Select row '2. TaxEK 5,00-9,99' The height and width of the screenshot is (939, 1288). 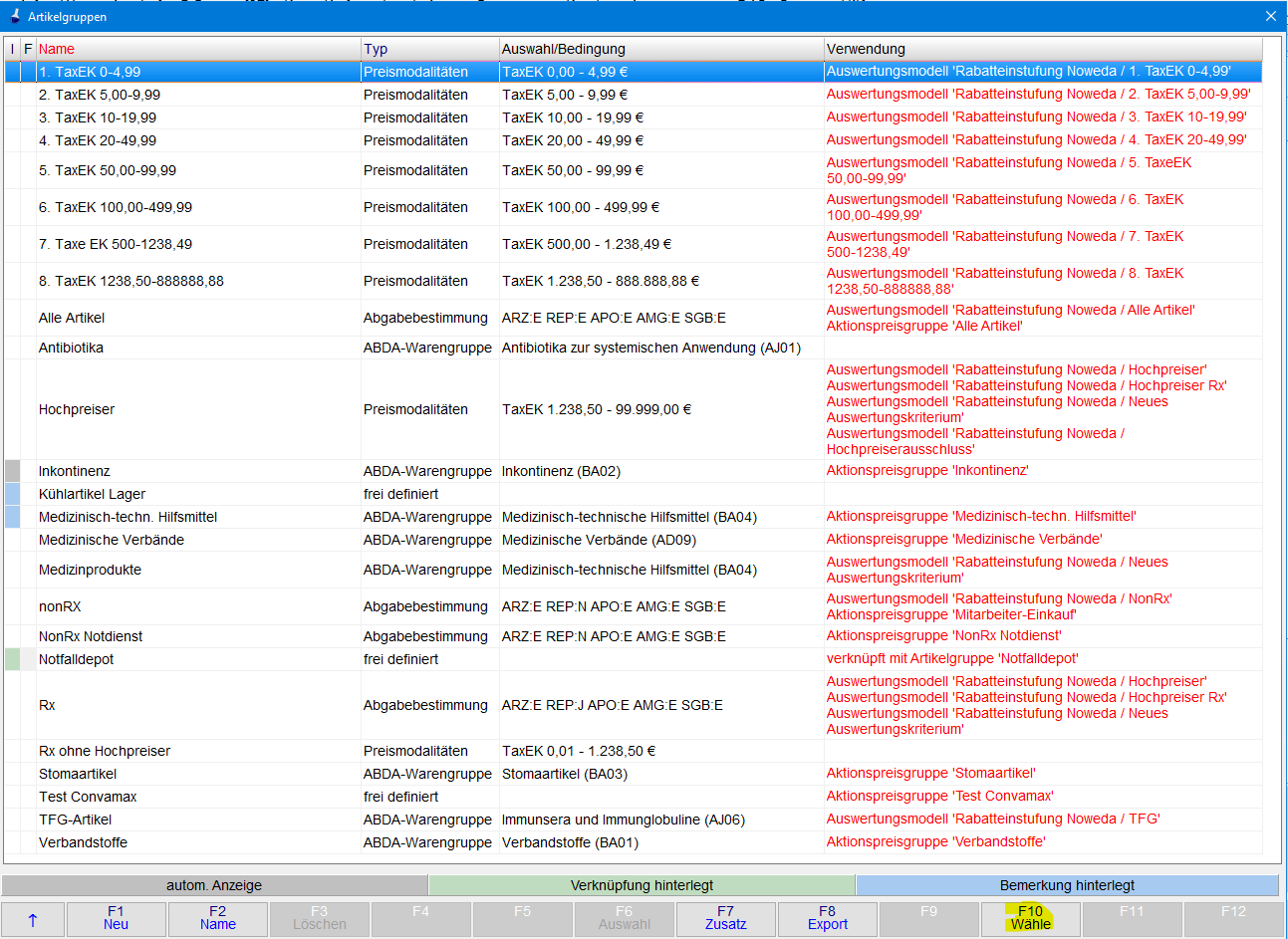point(634,95)
